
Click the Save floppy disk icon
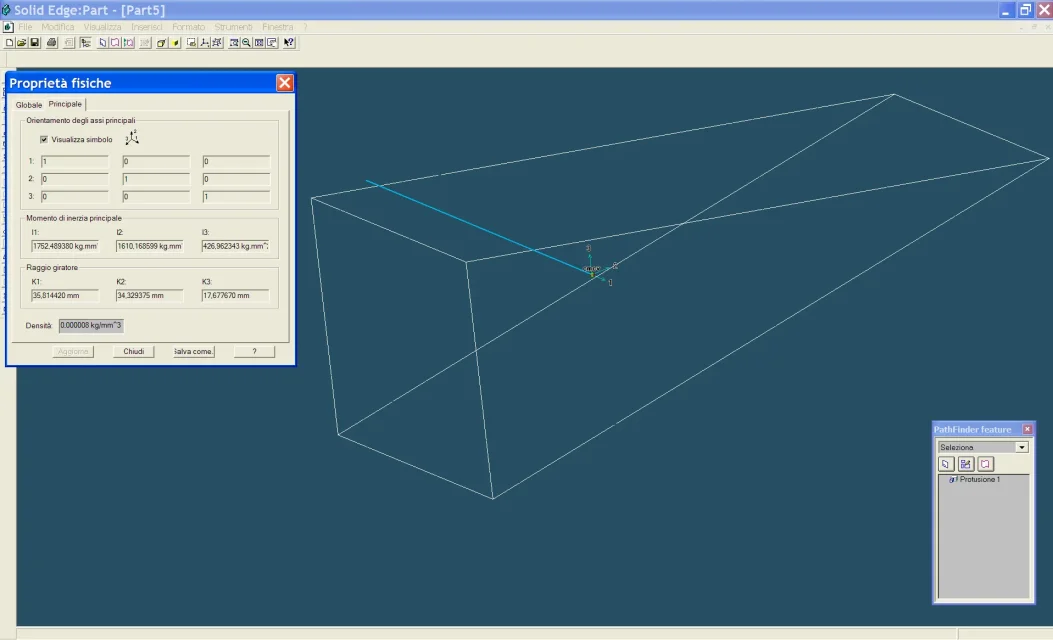click(34, 43)
